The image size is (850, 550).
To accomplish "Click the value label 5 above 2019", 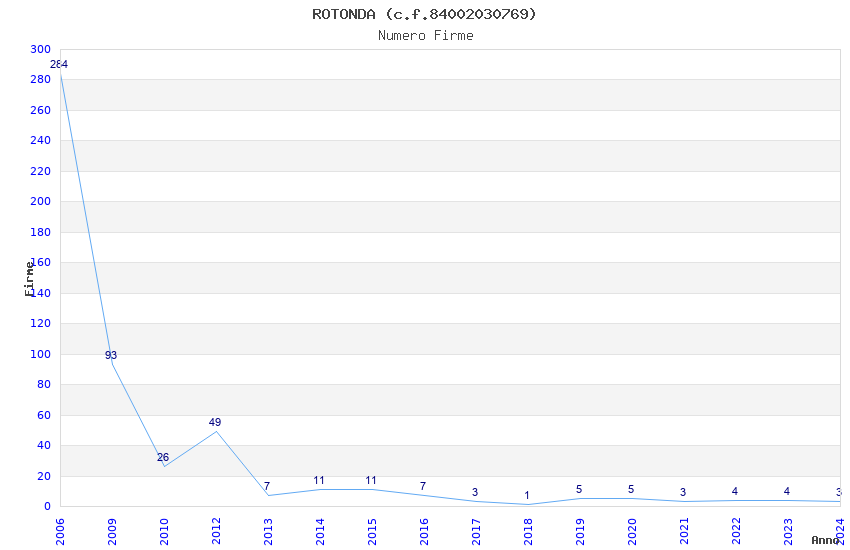I will (x=579, y=489).
